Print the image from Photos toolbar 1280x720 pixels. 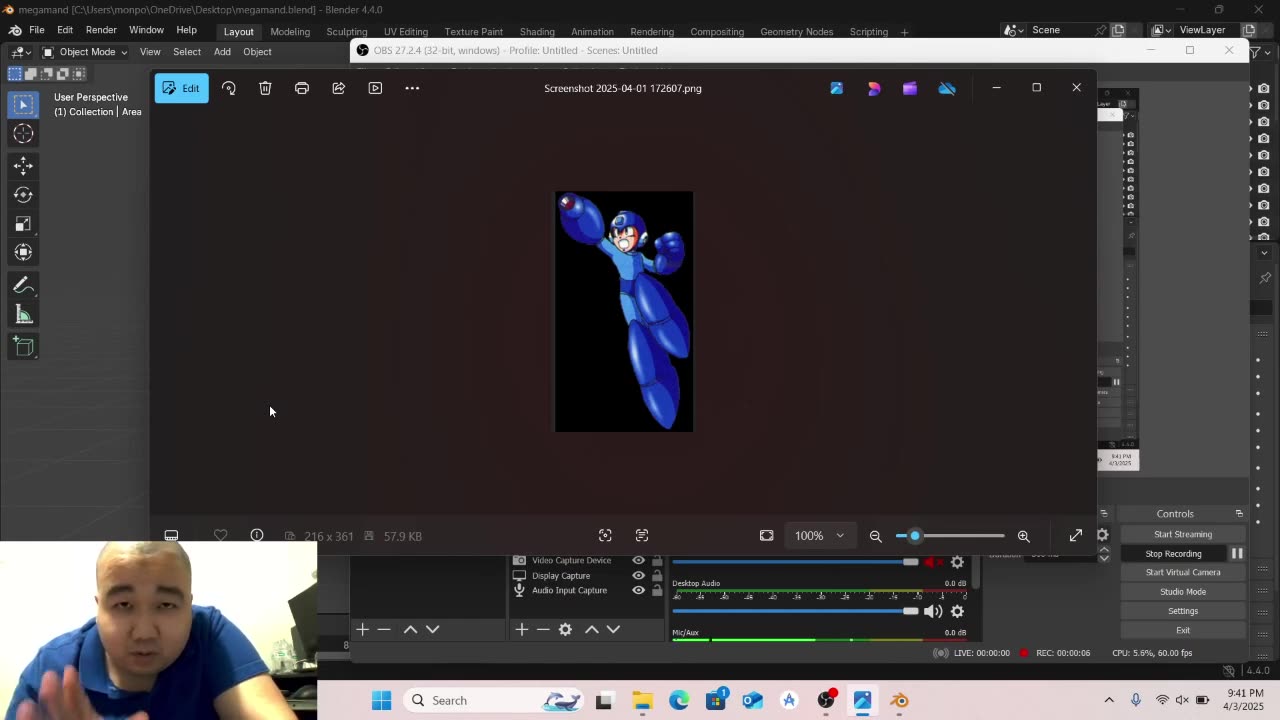(301, 88)
